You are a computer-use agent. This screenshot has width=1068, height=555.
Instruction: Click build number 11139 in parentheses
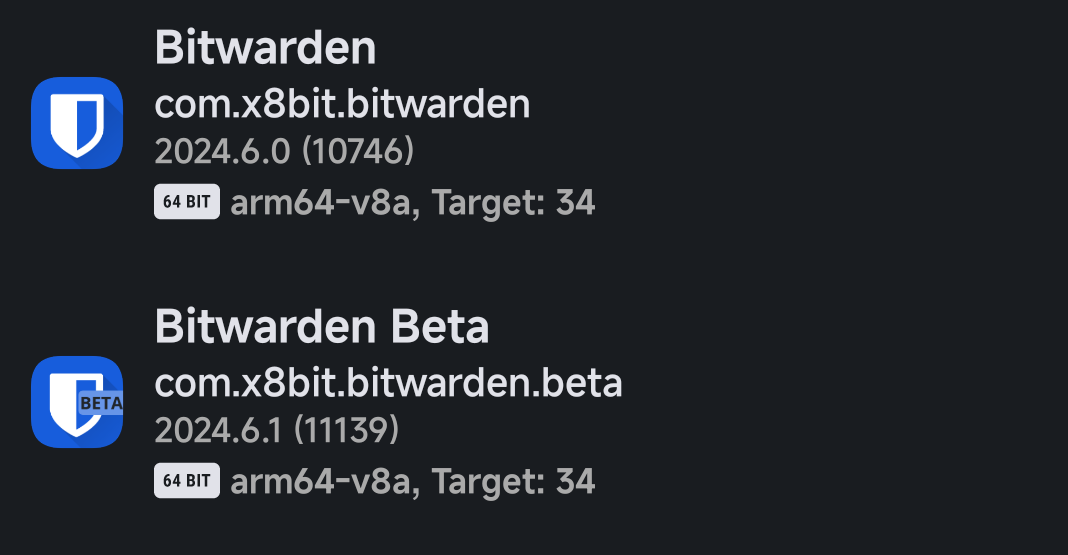[347, 430]
